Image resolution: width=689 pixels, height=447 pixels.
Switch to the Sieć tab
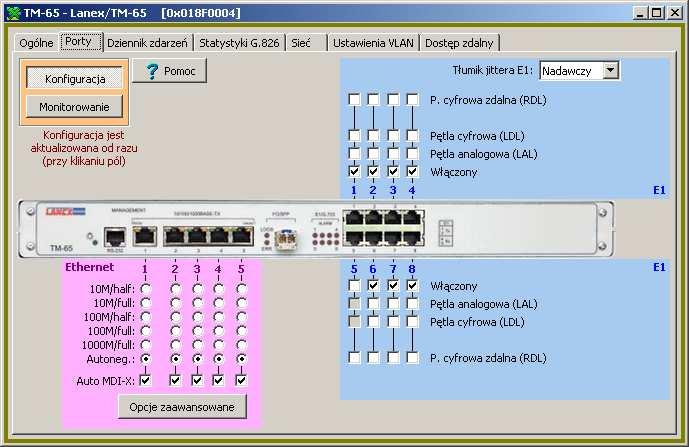307,43
